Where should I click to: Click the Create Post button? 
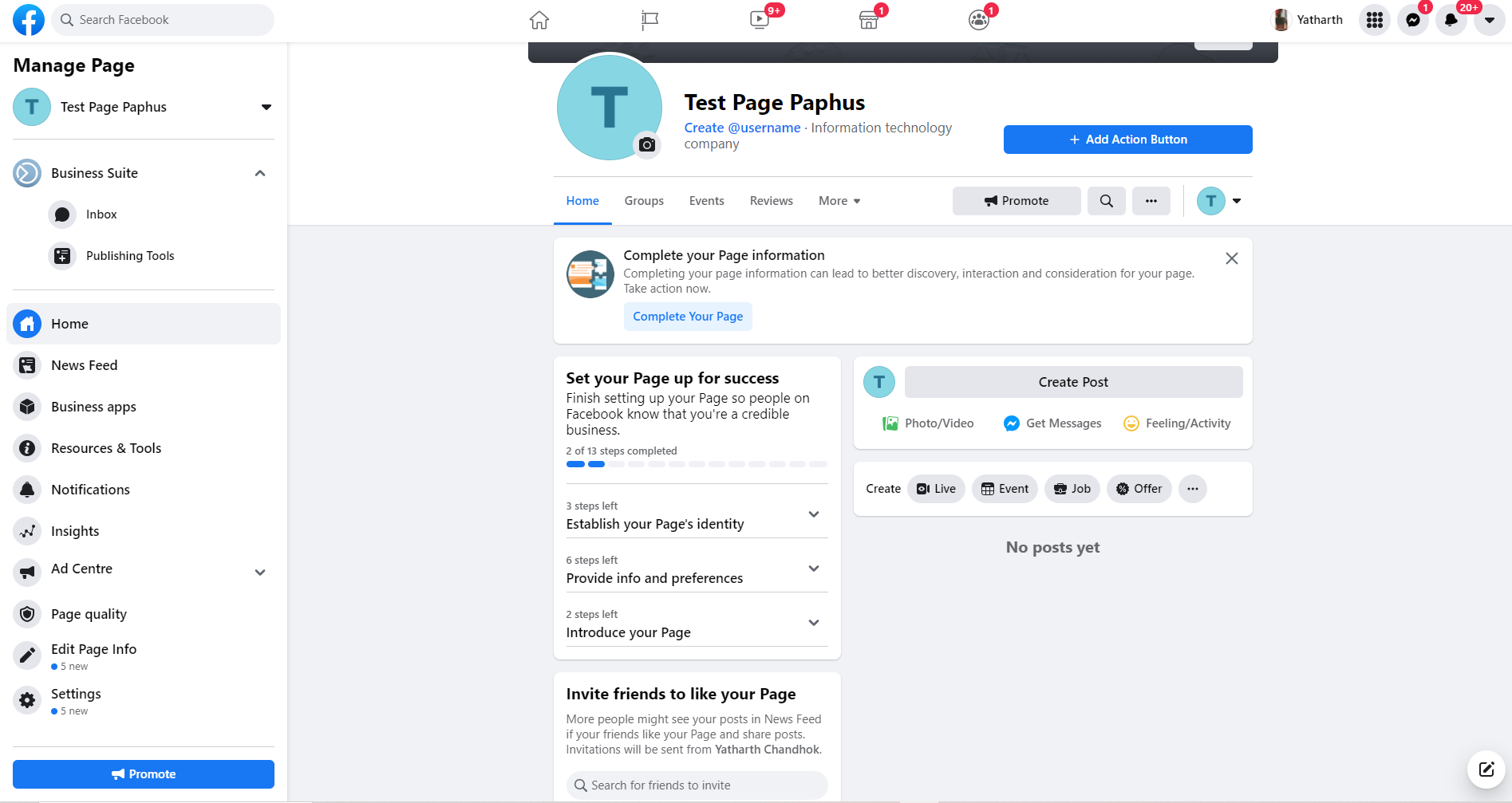[1074, 382]
